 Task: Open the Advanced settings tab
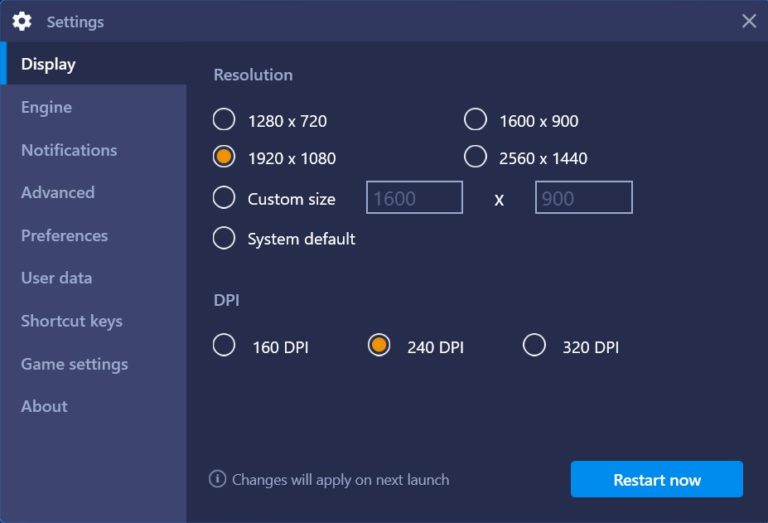click(x=93, y=192)
